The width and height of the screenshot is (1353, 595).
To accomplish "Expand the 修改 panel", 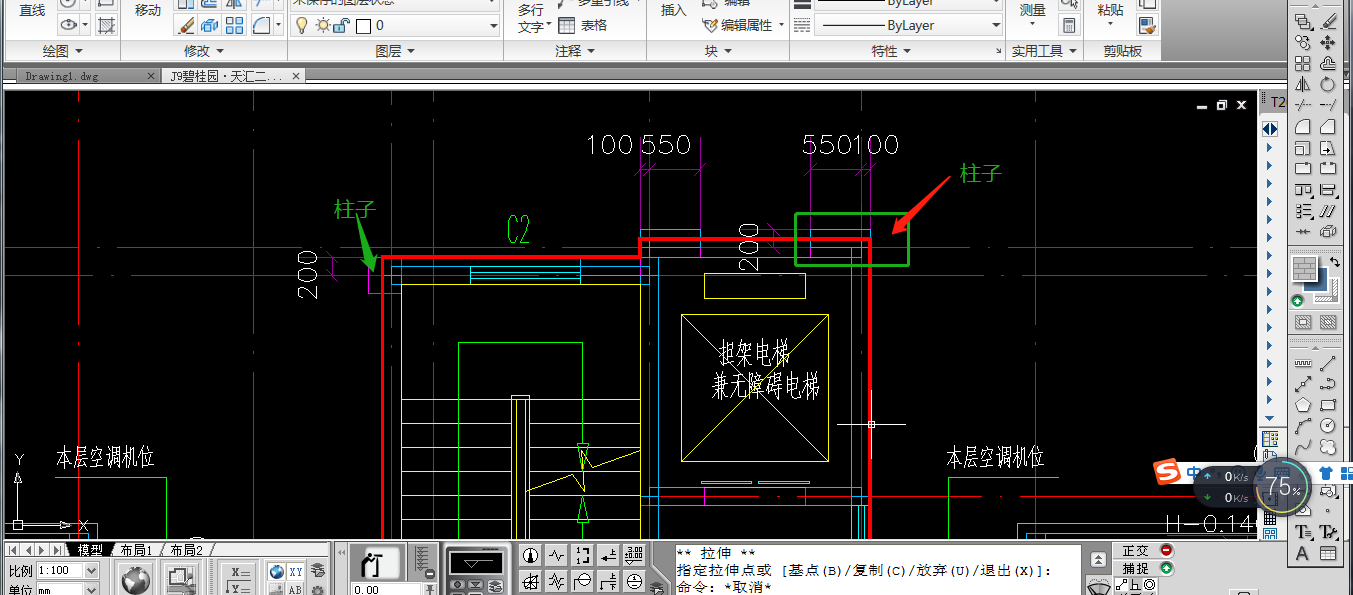I will (203, 51).
